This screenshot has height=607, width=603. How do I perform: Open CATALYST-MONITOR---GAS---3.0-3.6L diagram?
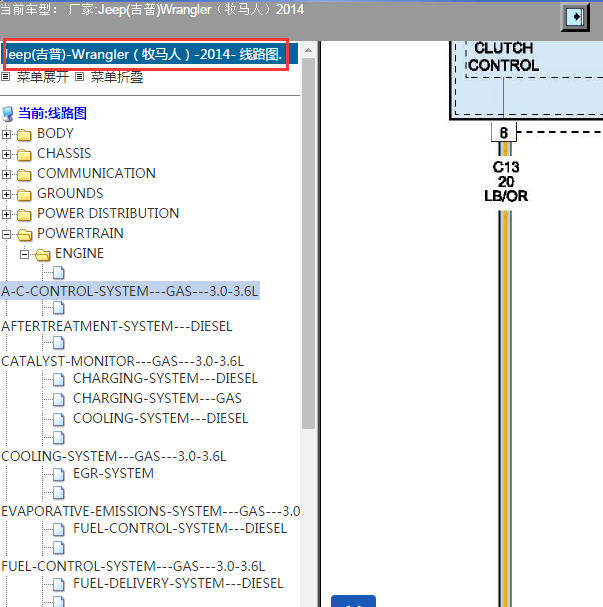click(x=123, y=361)
